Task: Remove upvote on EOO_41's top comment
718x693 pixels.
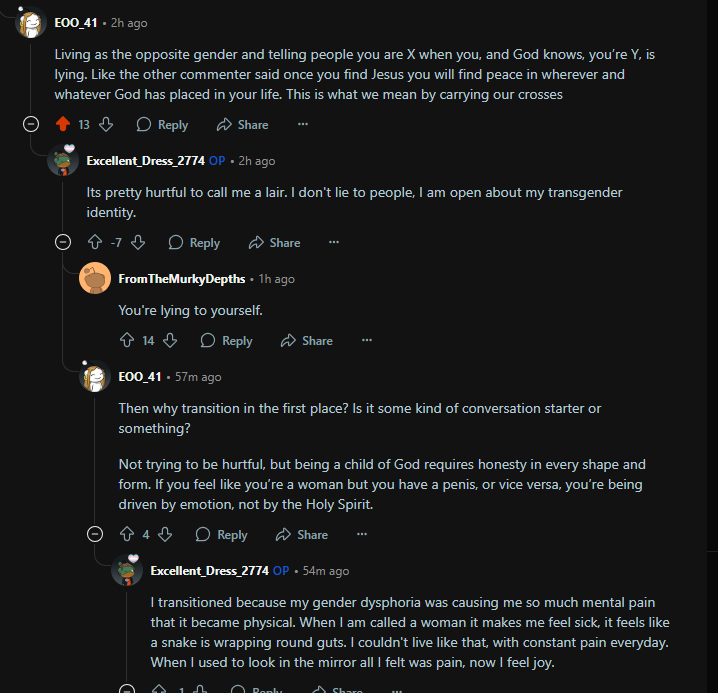Action: (x=62, y=125)
